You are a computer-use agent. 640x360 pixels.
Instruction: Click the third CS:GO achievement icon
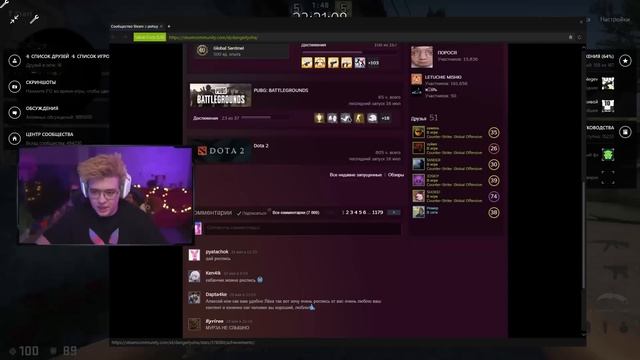pos(333,62)
